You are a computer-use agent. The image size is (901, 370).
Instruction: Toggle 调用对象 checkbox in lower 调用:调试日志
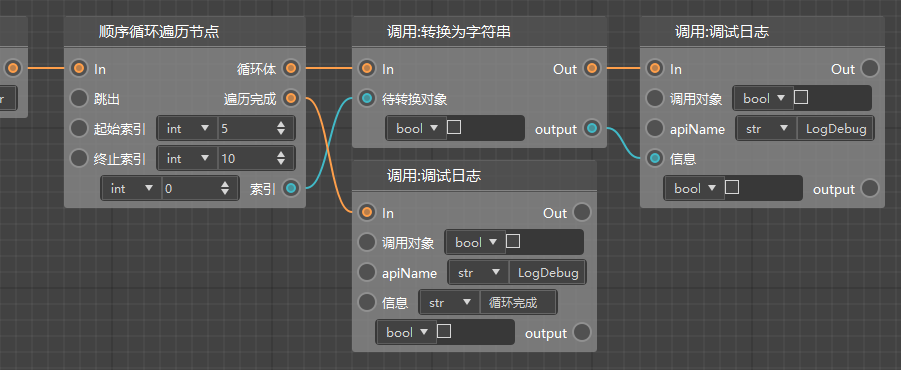(513, 241)
